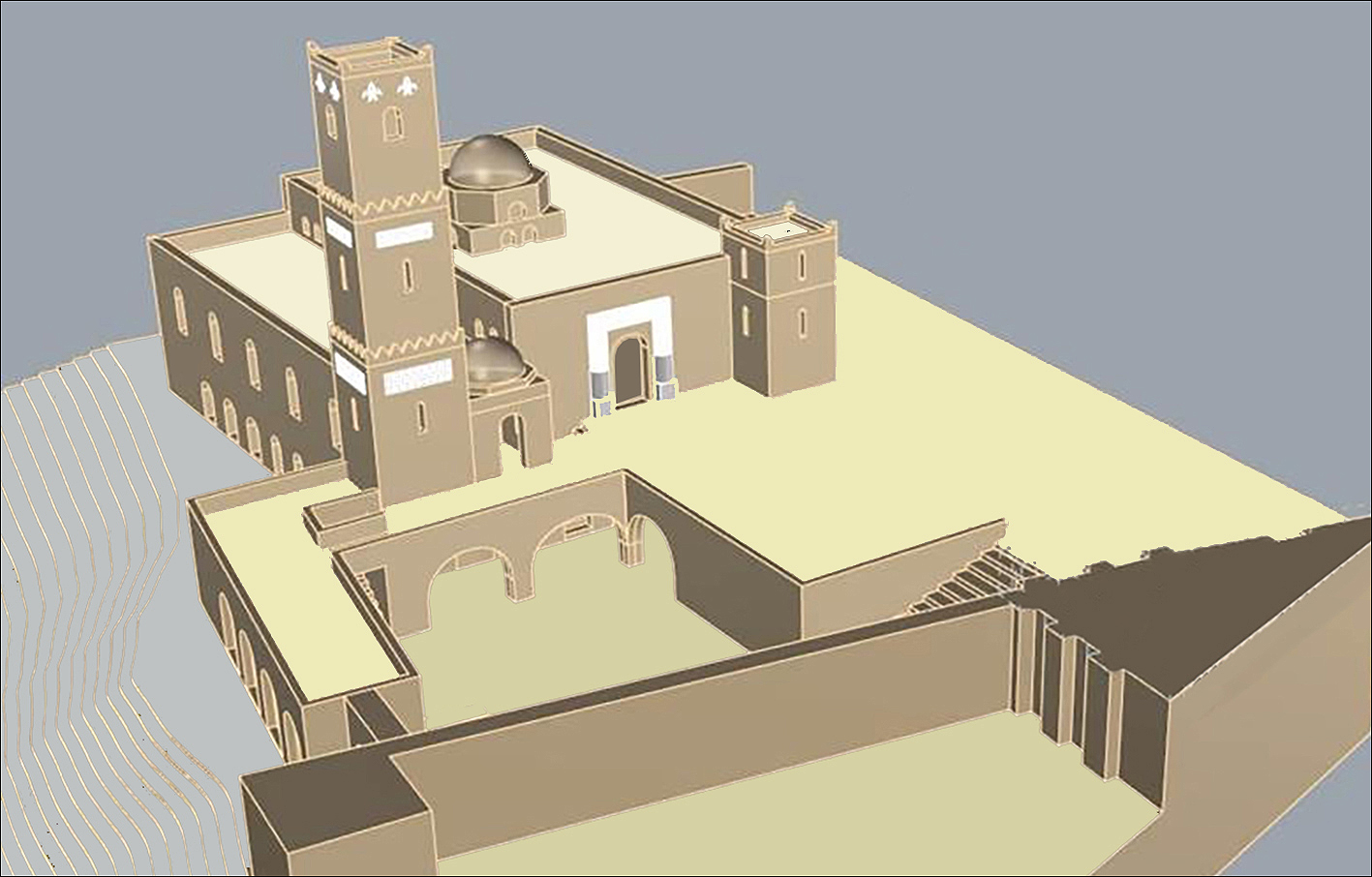Click the lower white inscription band on minaret
The image size is (1372, 877).
tap(418, 378)
